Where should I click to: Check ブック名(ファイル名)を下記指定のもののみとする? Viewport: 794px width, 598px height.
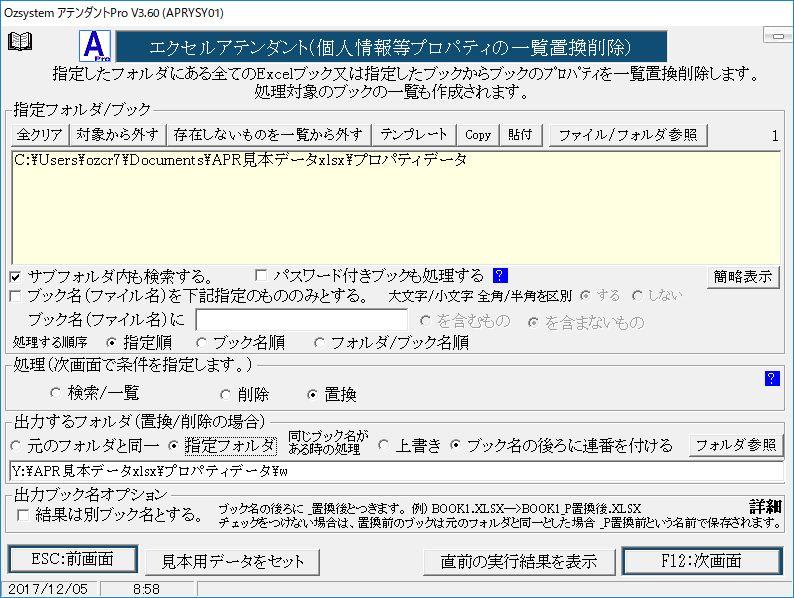(x=16, y=296)
